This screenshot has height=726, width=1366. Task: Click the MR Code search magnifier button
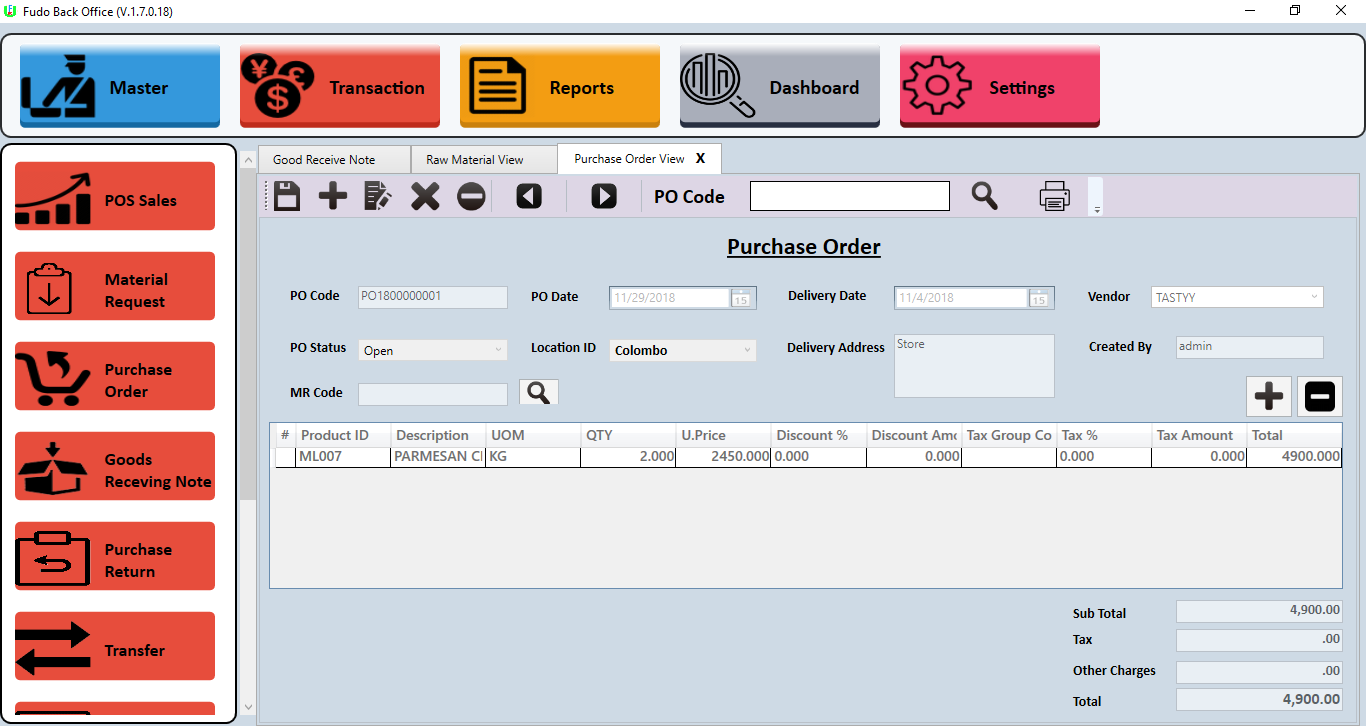click(539, 393)
